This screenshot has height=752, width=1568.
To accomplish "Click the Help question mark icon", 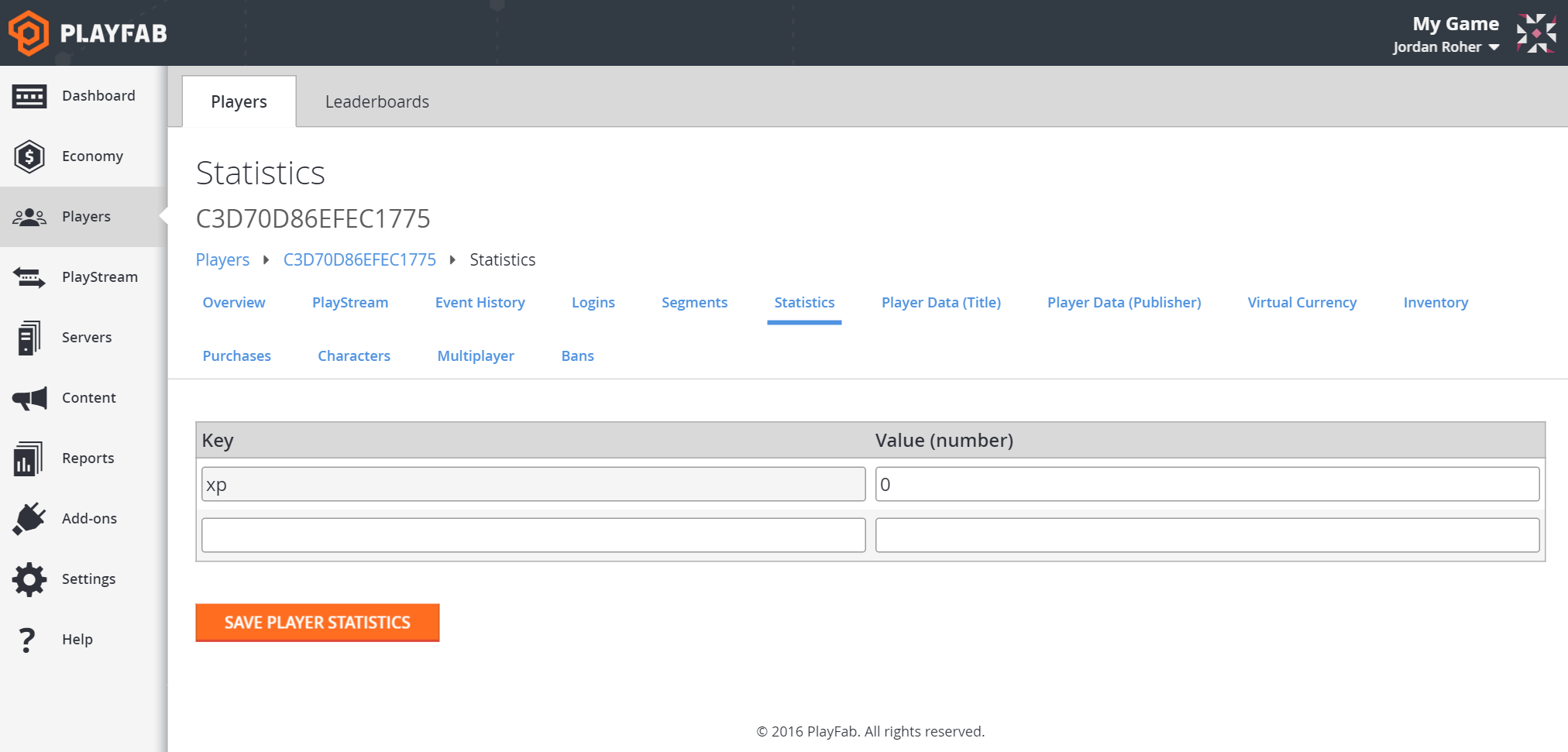I will click(27, 640).
